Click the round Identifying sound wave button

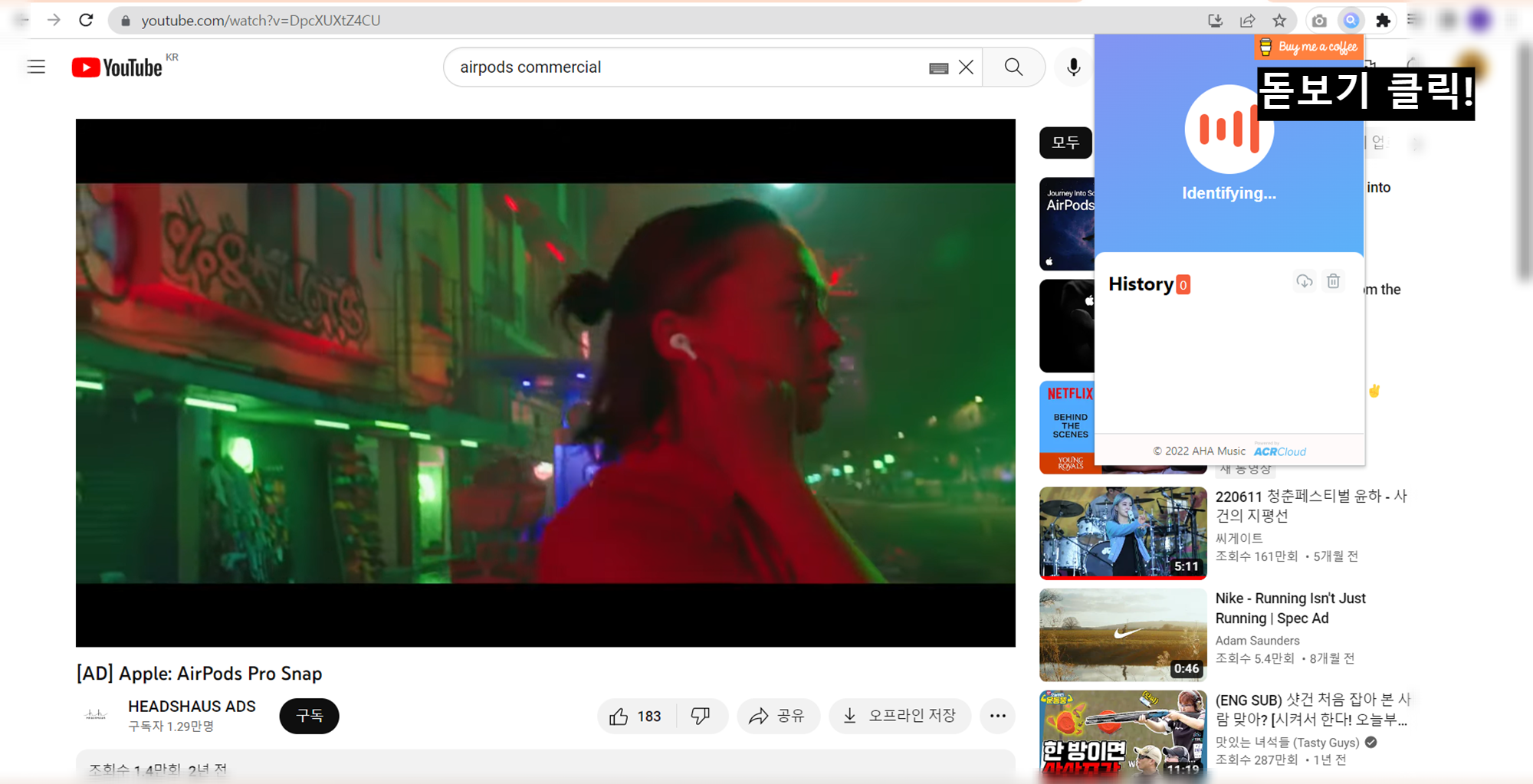(x=1229, y=129)
